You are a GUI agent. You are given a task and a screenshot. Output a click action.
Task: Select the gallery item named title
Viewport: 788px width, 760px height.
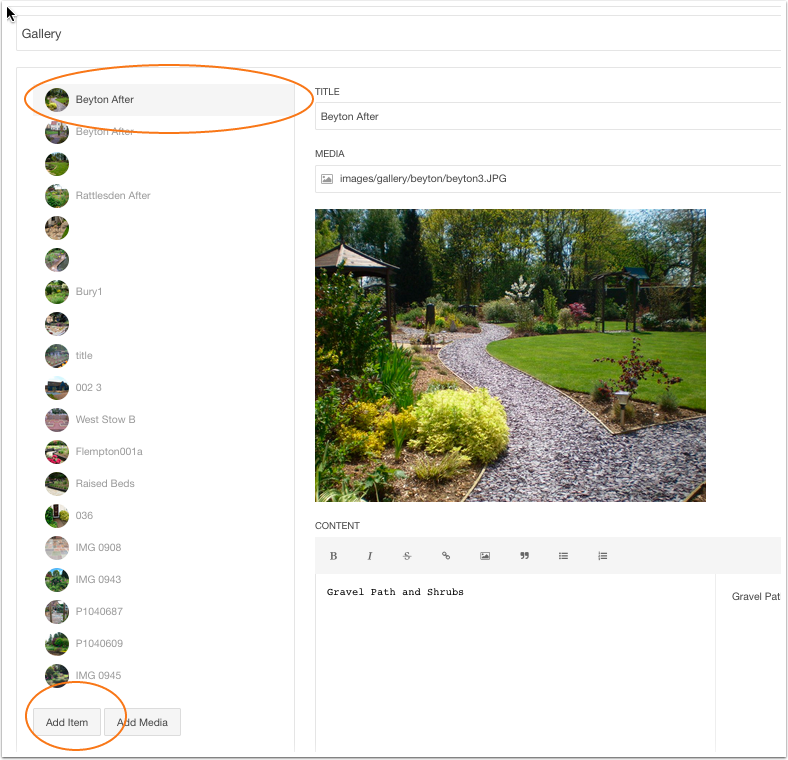163,355
